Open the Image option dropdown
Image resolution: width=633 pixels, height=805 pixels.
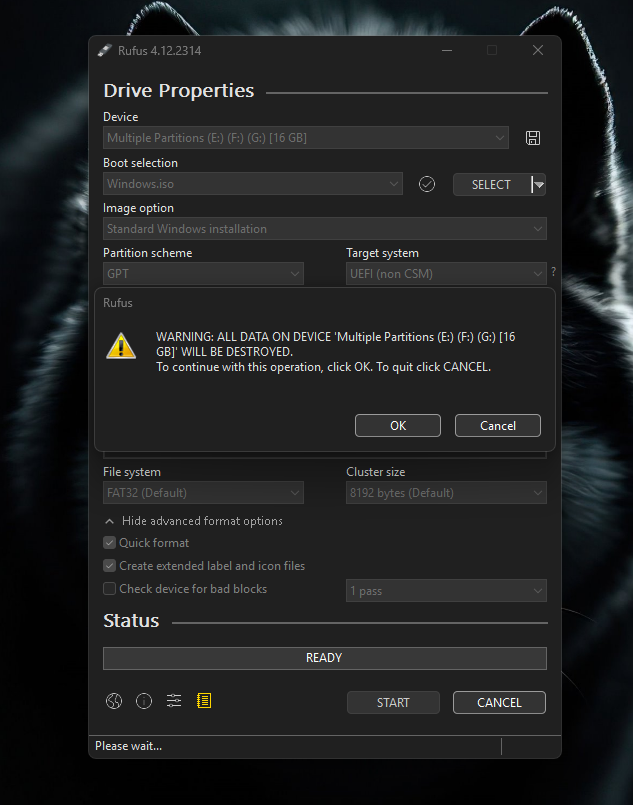(325, 228)
